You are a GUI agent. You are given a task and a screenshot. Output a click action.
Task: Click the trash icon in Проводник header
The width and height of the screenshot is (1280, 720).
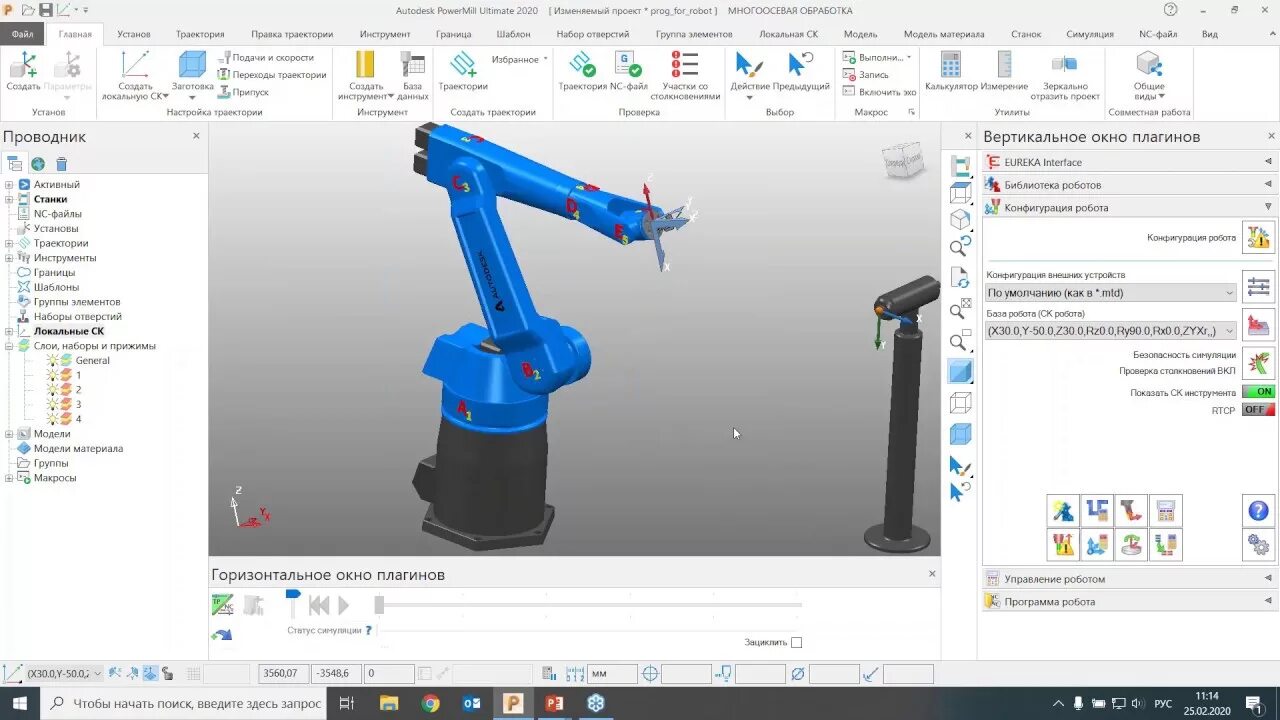(x=61, y=164)
